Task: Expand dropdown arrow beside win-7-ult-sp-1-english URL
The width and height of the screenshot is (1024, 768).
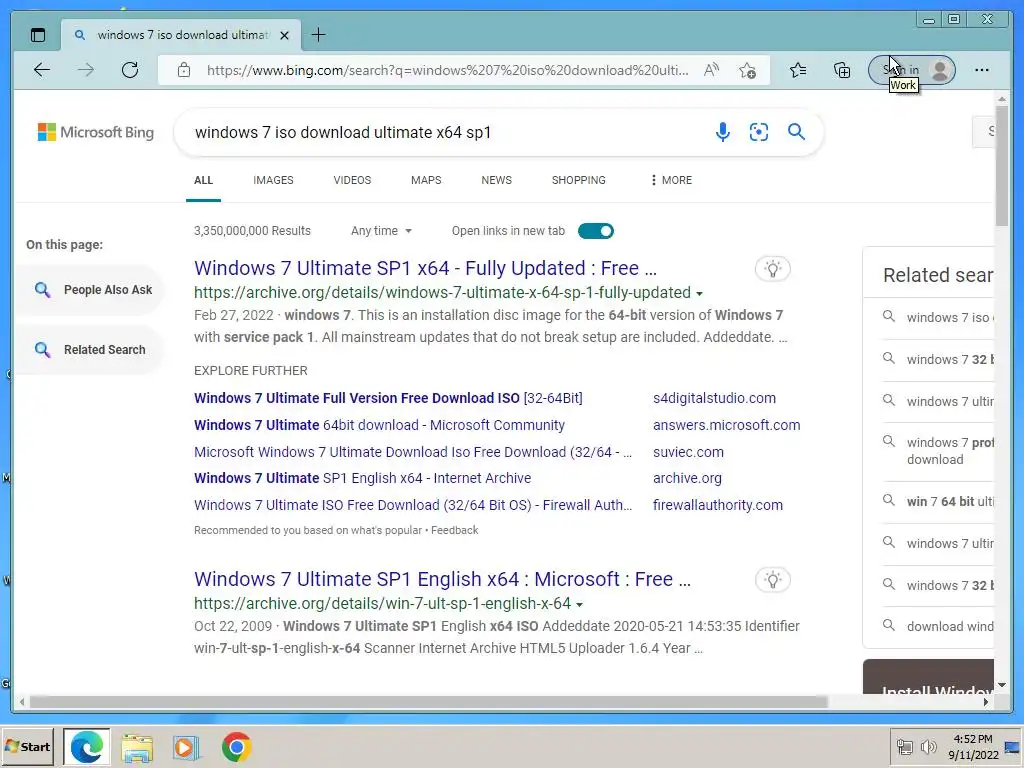Action: click(x=579, y=605)
